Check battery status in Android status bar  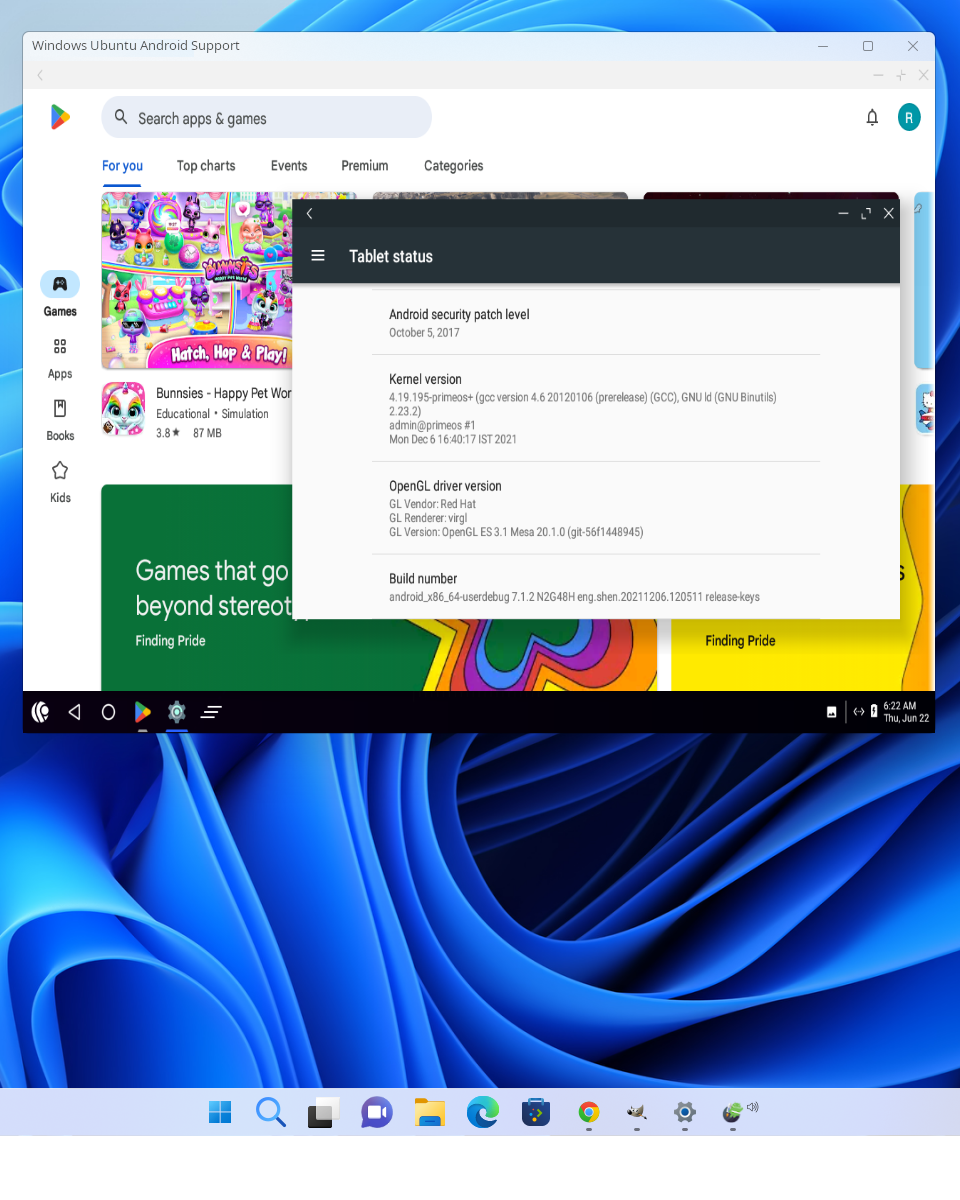tap(873, 711)
